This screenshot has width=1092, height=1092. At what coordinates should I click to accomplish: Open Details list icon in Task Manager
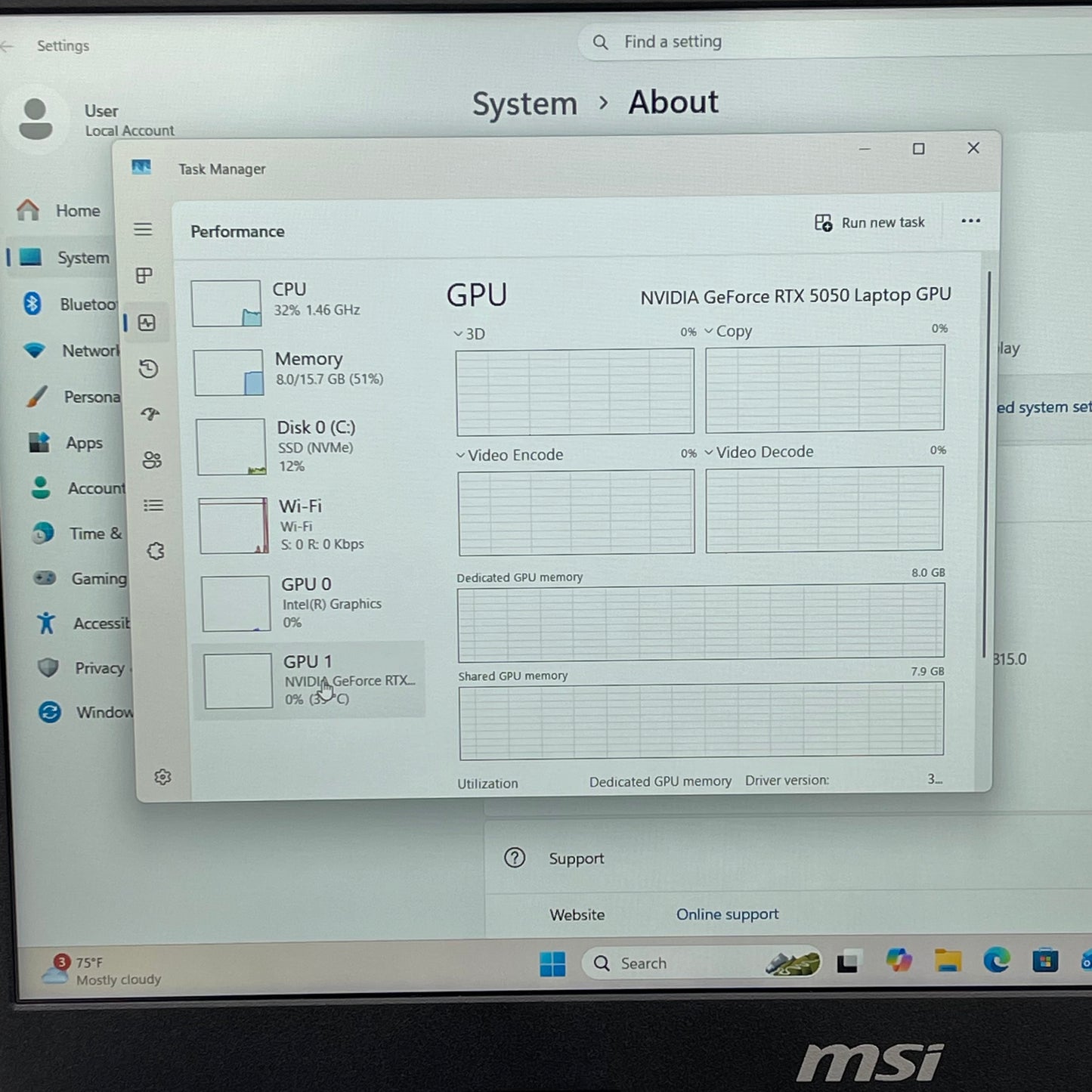coord(153,505)
